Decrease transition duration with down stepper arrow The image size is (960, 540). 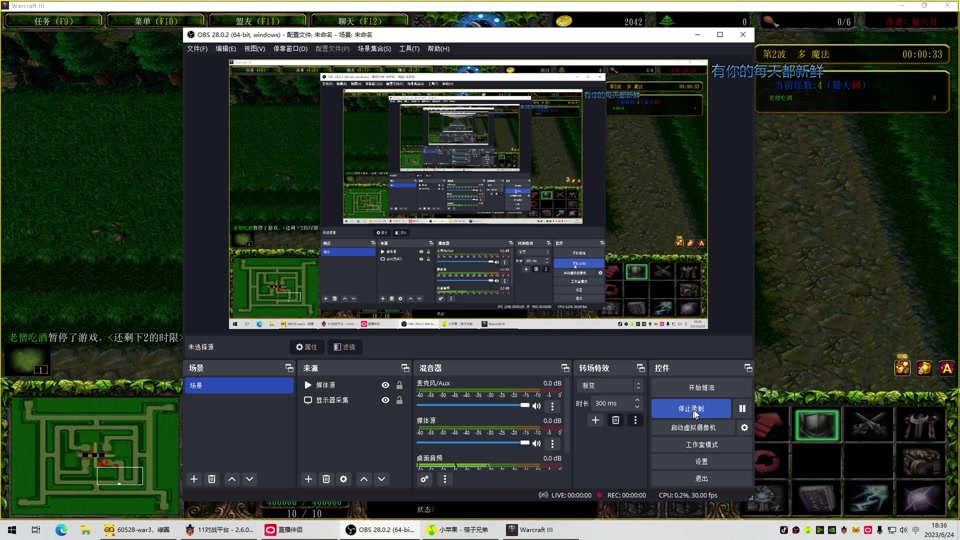[x=637, y=407]
